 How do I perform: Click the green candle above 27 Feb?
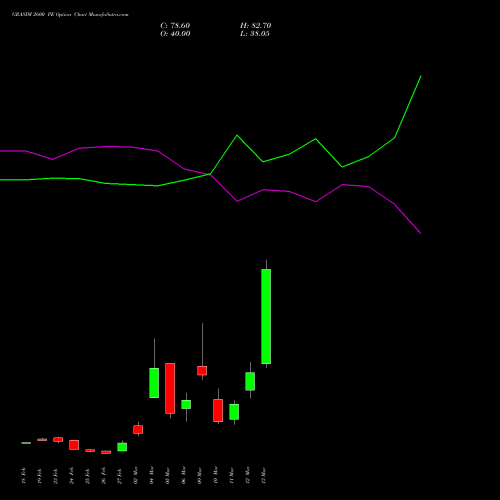pos(122,447)
